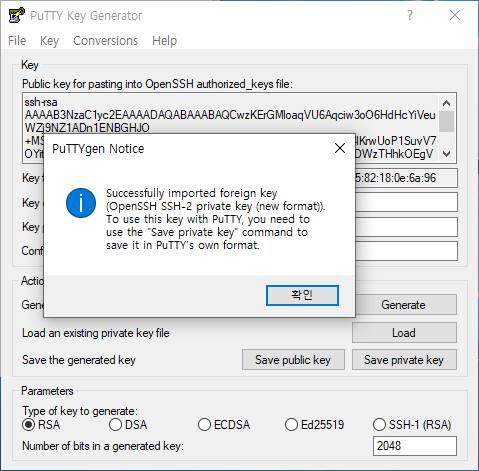Screen dimensions: 479x471
Task: Click the Save public key button
Action: pyautogui.click(x=293, y=360)
